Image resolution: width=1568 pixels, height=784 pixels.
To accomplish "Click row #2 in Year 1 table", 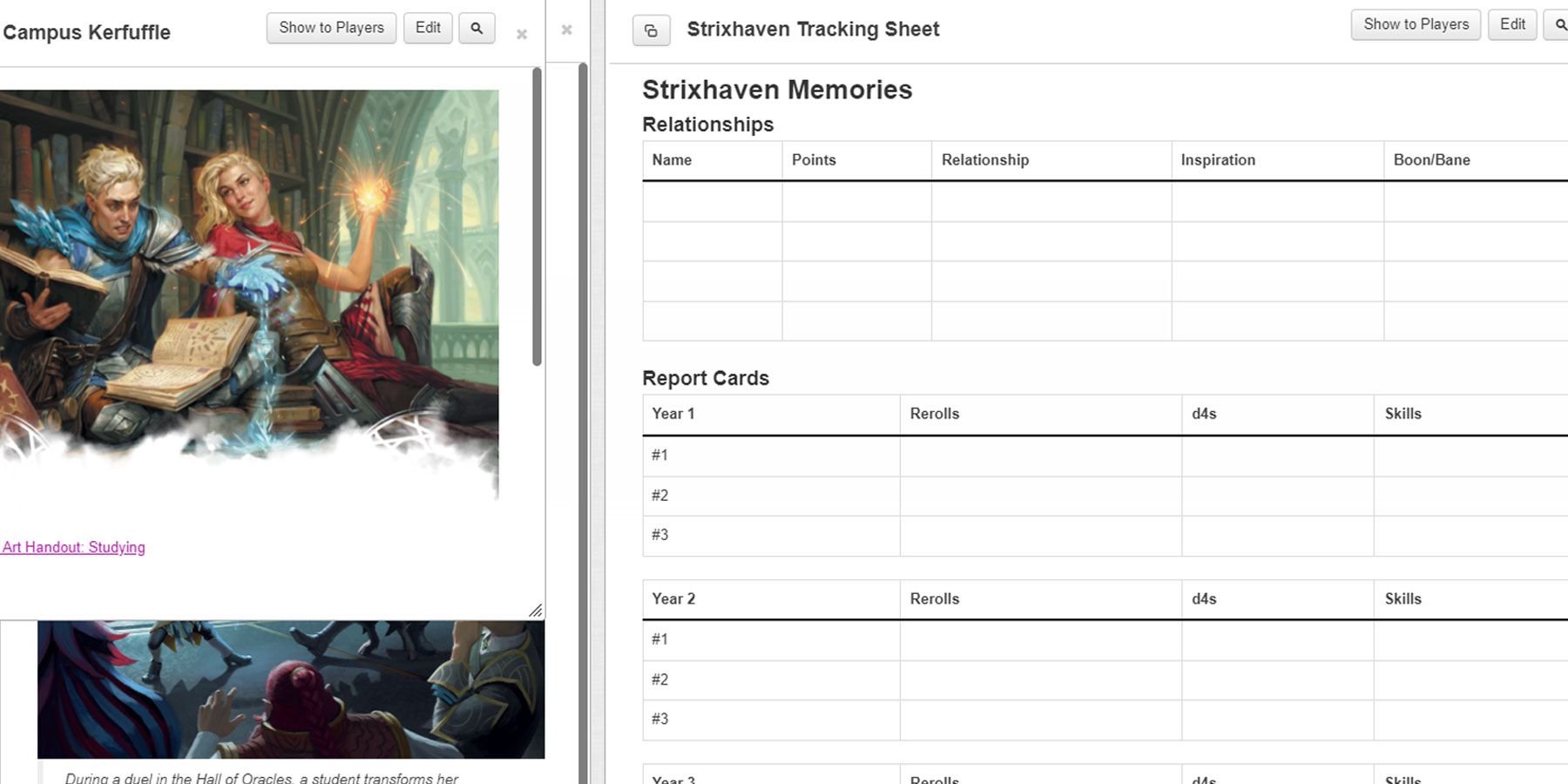I will point(1105,496).
